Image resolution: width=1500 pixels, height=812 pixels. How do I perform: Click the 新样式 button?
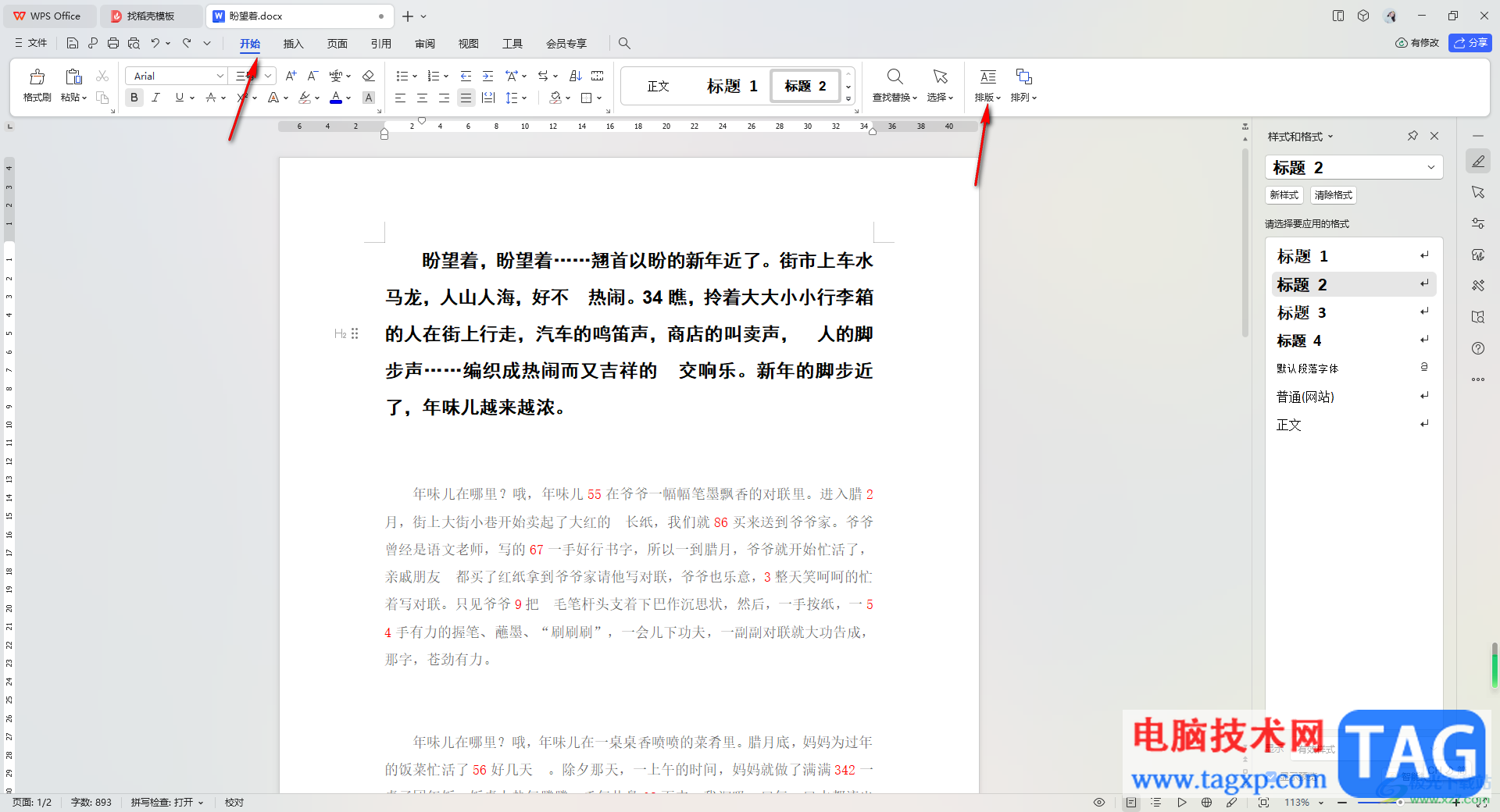click(1284, 195)
